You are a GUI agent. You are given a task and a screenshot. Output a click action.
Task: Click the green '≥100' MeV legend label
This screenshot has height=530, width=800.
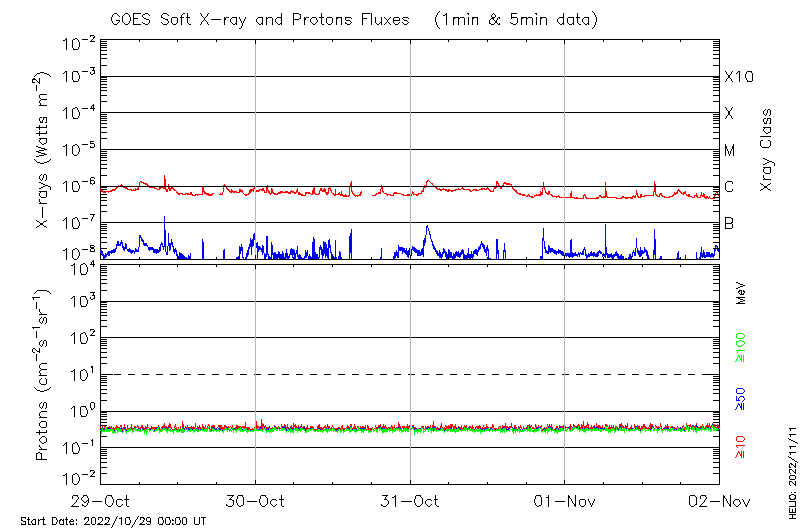tap(741, 348)
